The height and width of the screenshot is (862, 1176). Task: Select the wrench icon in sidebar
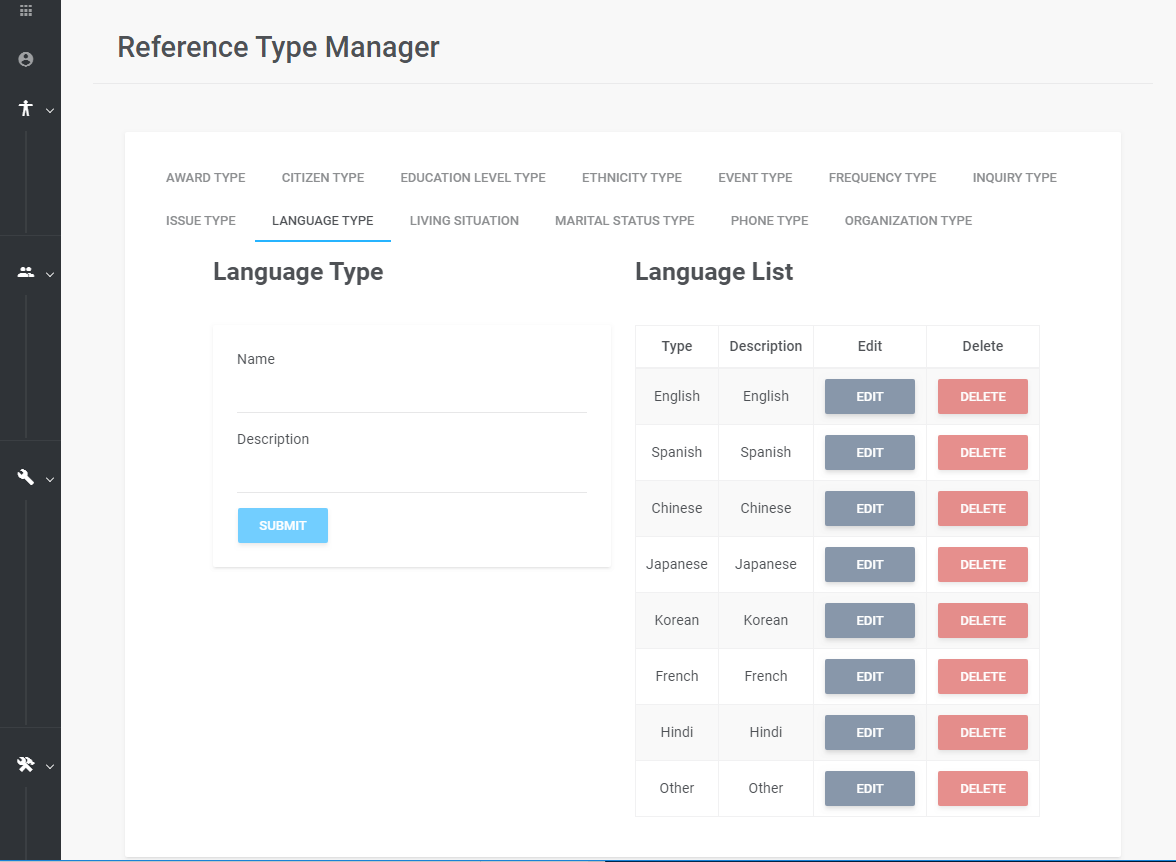[26, 477]
